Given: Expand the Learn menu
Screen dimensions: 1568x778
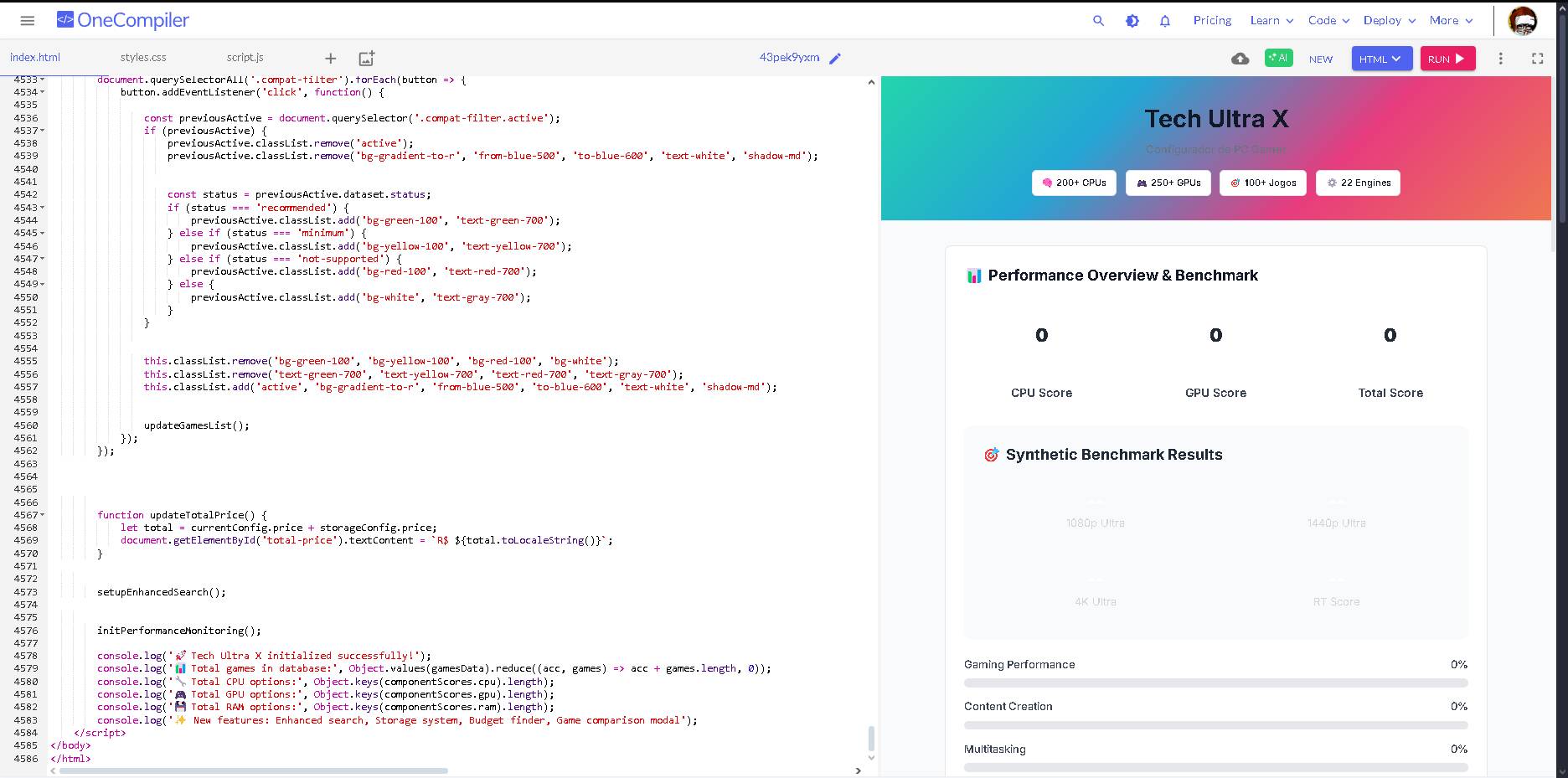Looking at the screenshot, I should pyautogui.click(x=1271, y=21).
